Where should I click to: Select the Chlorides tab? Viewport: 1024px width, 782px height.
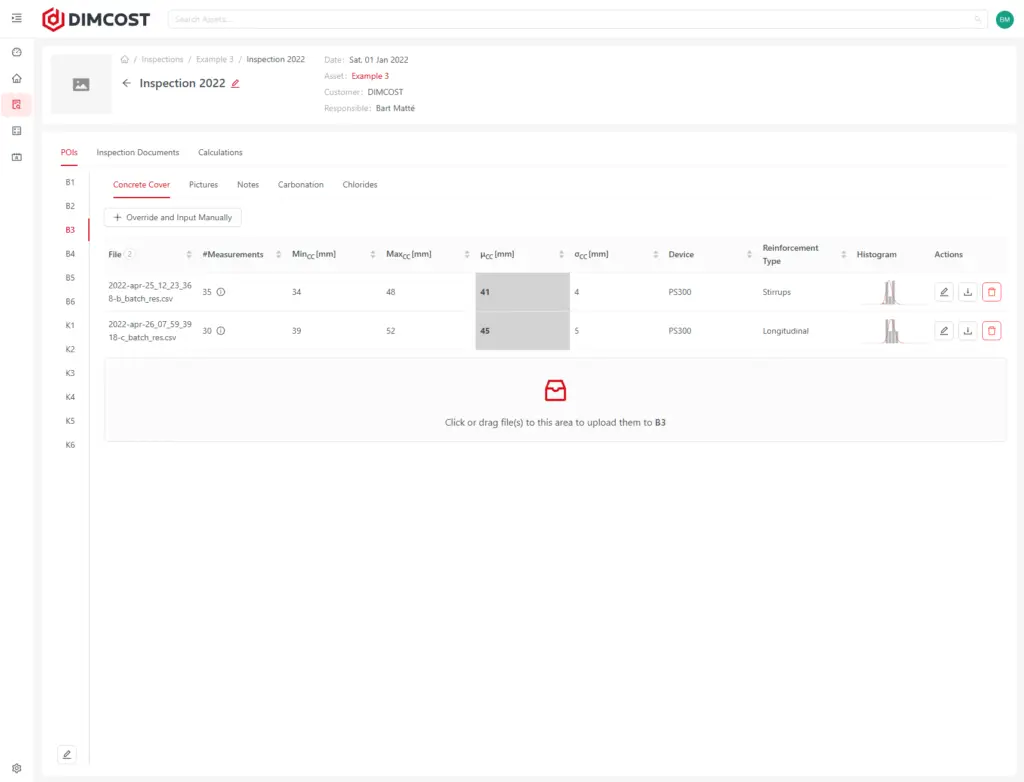360,185
